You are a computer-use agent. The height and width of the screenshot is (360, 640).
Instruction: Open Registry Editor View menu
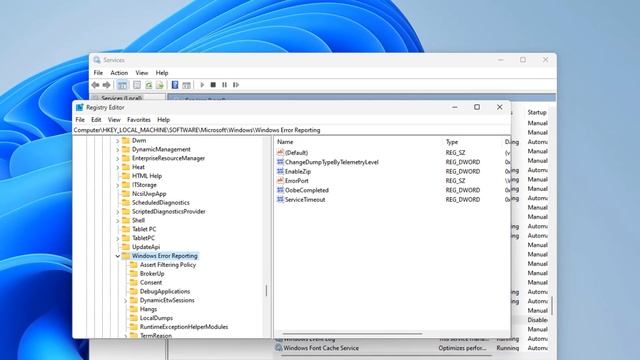pyautogui.click(x=114, y=120)
